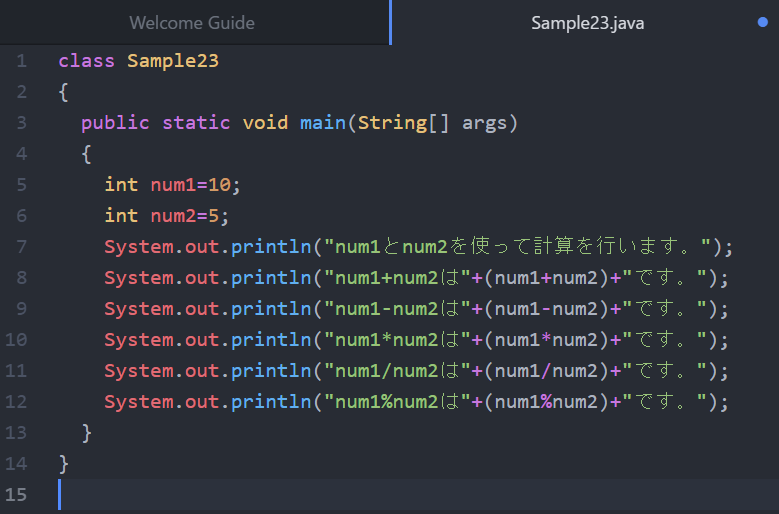Click the 'main' method name
The width and height of the screenshot is (779, 514).
(323, 123)
